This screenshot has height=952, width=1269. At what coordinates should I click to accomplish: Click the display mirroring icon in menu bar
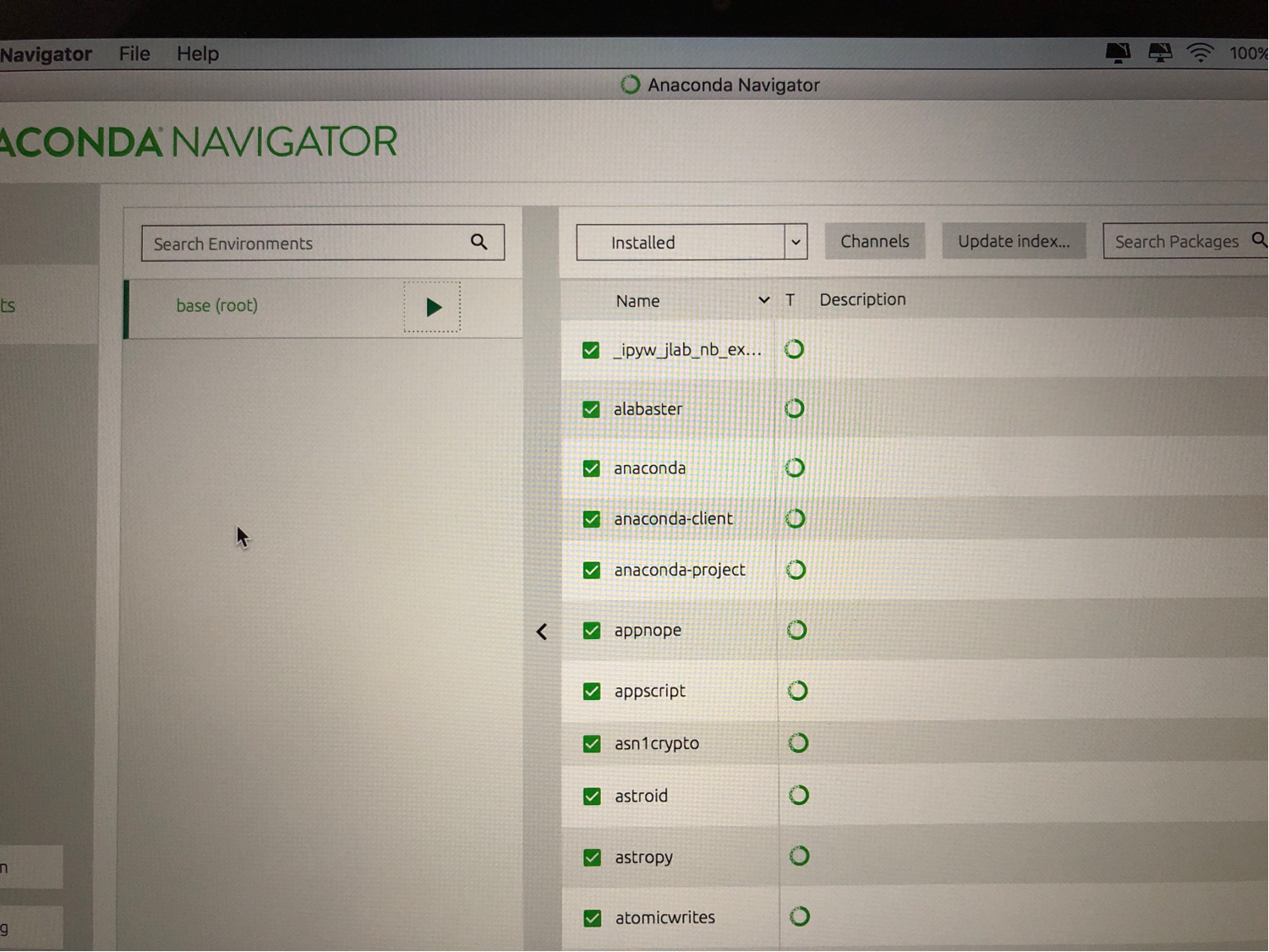point(1160,52)
